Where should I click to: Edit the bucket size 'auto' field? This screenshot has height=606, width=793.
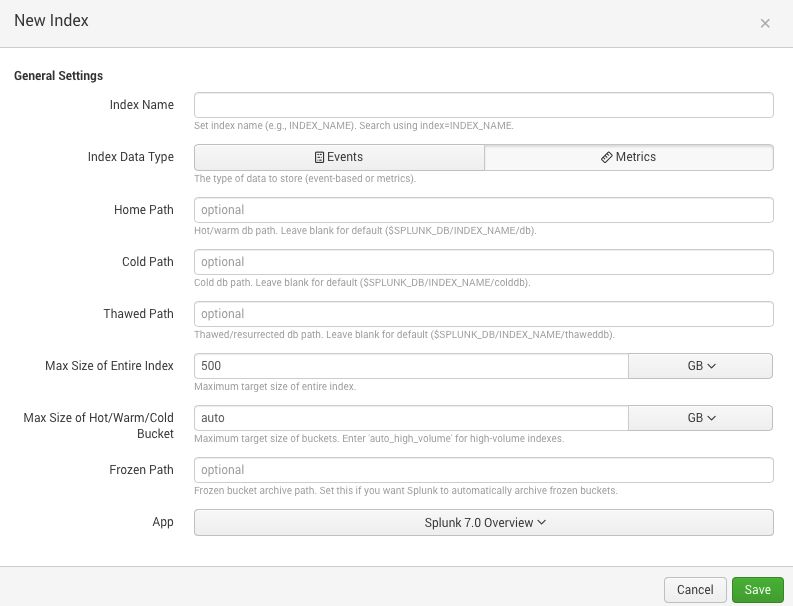pyautogui.click(x=410, y=418)
